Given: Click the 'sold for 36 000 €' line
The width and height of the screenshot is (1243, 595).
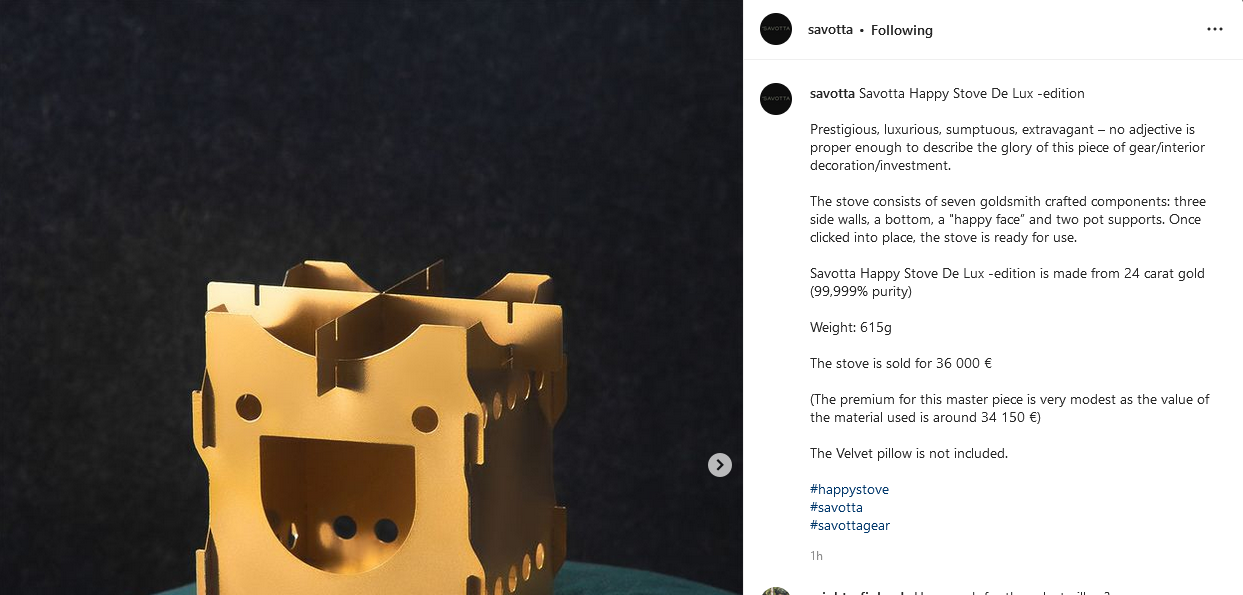Looking at the screenshot, I should pyautogui.click(x=901, y=363).
